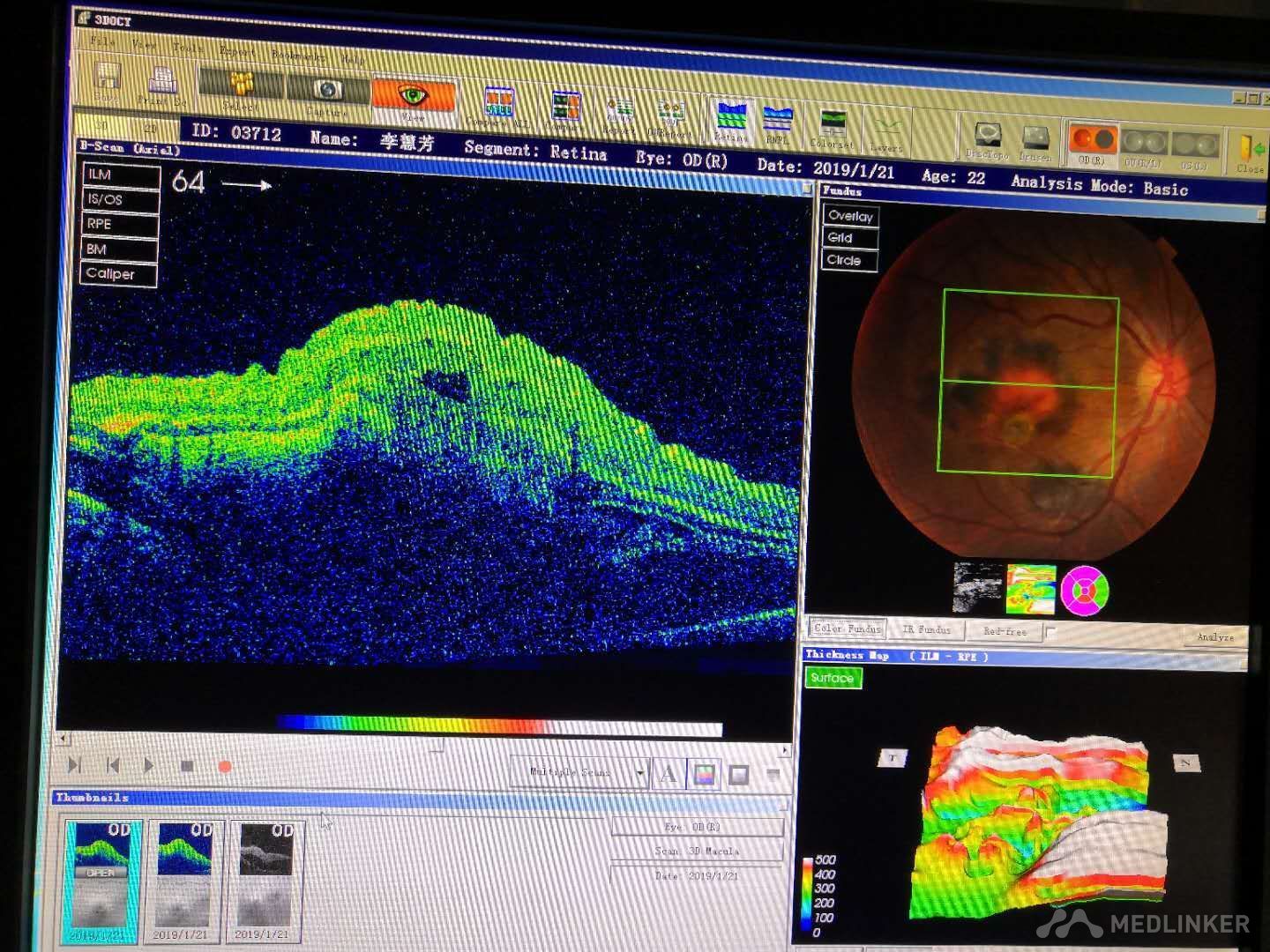Open the Multiple Scans dropdown

[639, 773]
